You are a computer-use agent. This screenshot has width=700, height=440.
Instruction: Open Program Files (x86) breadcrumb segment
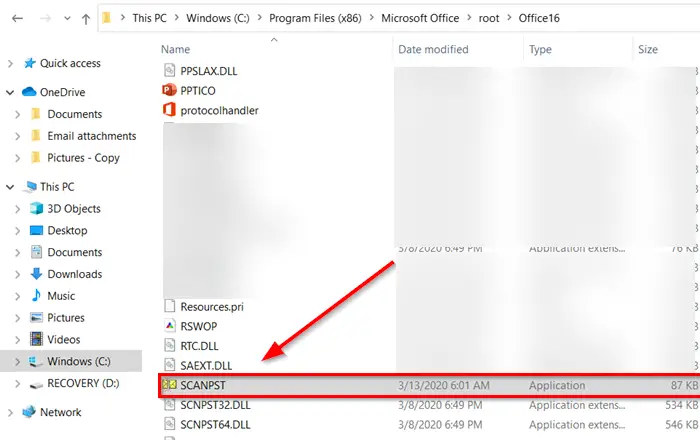click(x=315, y=18)
